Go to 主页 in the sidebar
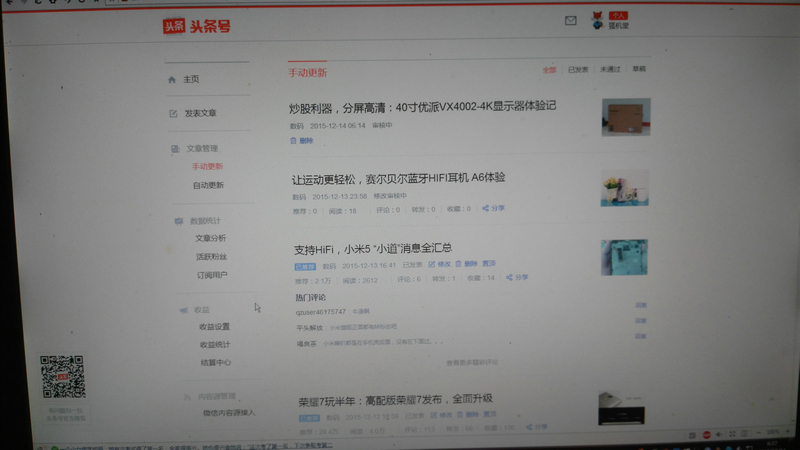Screen dimensions: 800x450 click(x=191, y=80)
